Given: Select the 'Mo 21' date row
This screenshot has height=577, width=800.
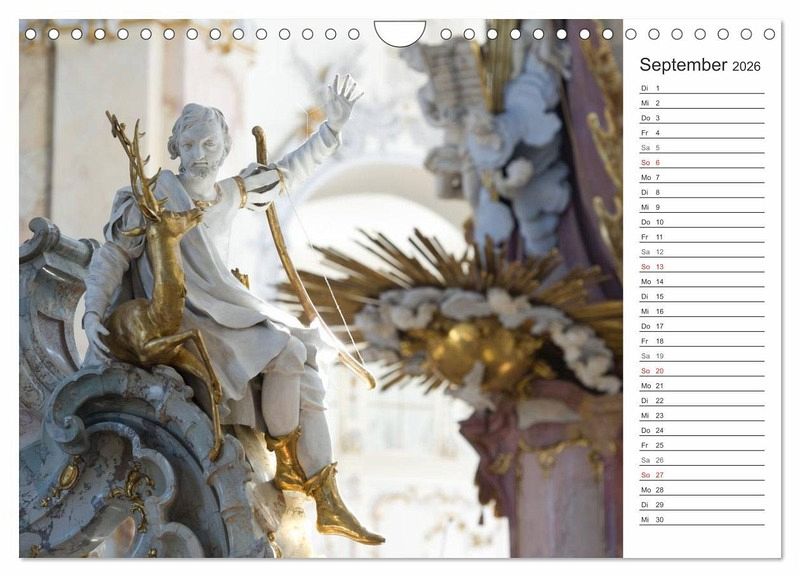Looking at the screenshot, I should click(x=702, y=386).
